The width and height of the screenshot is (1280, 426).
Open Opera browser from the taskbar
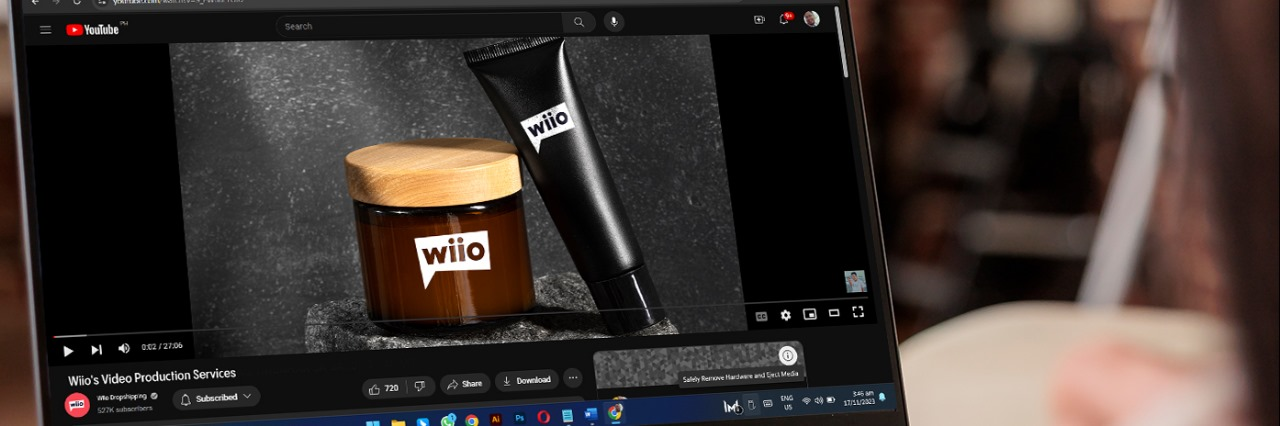point(544,415)
